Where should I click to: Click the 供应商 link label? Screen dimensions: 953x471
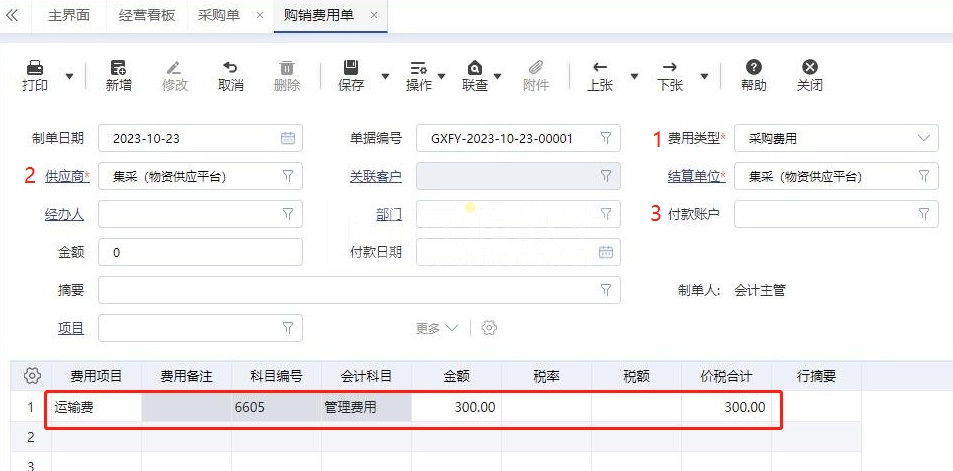(65, 177)
